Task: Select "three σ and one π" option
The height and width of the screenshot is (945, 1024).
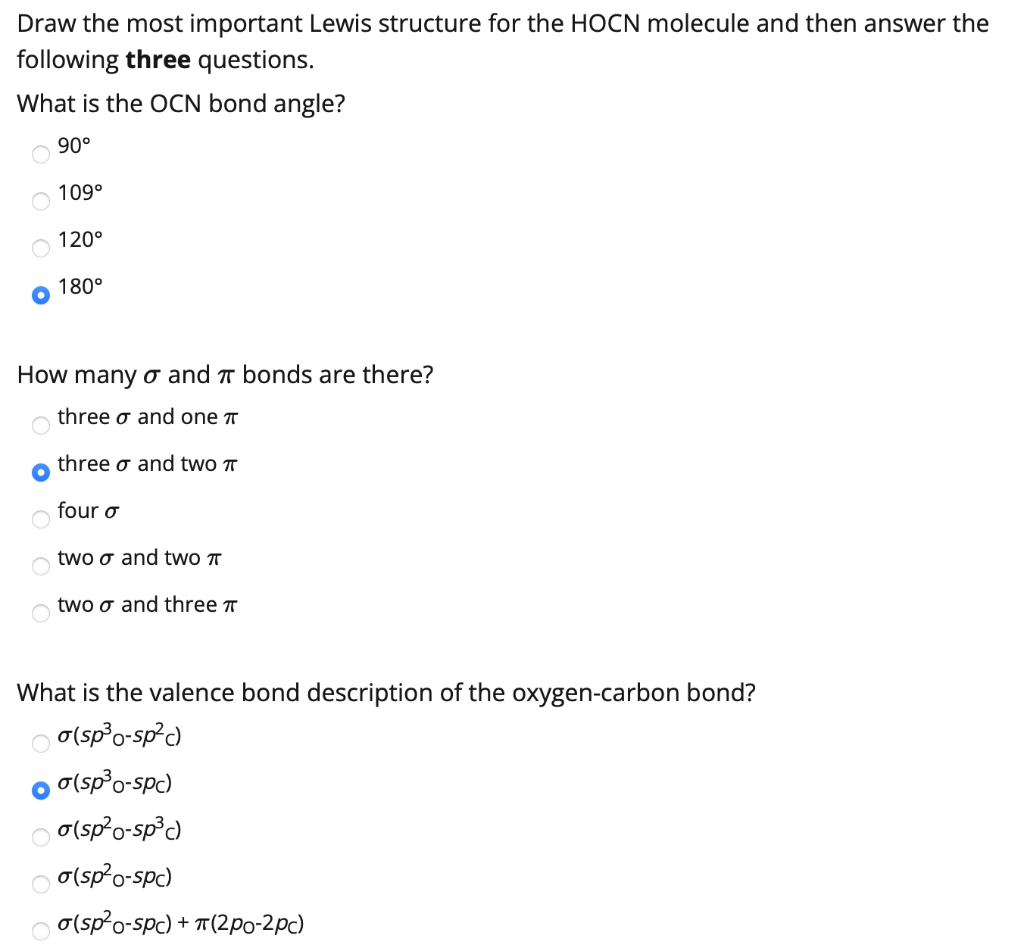Action: [40, 425]
